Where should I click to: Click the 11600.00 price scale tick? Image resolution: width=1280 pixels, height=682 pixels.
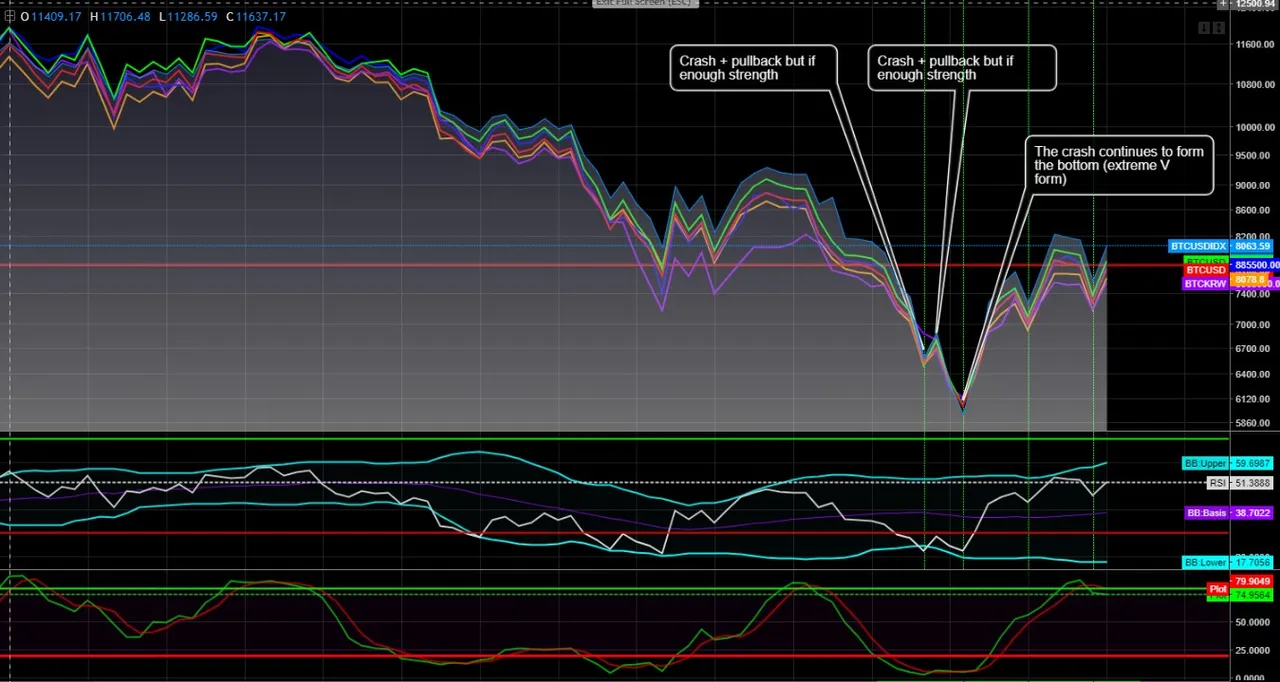click(x=1255, y=45)
